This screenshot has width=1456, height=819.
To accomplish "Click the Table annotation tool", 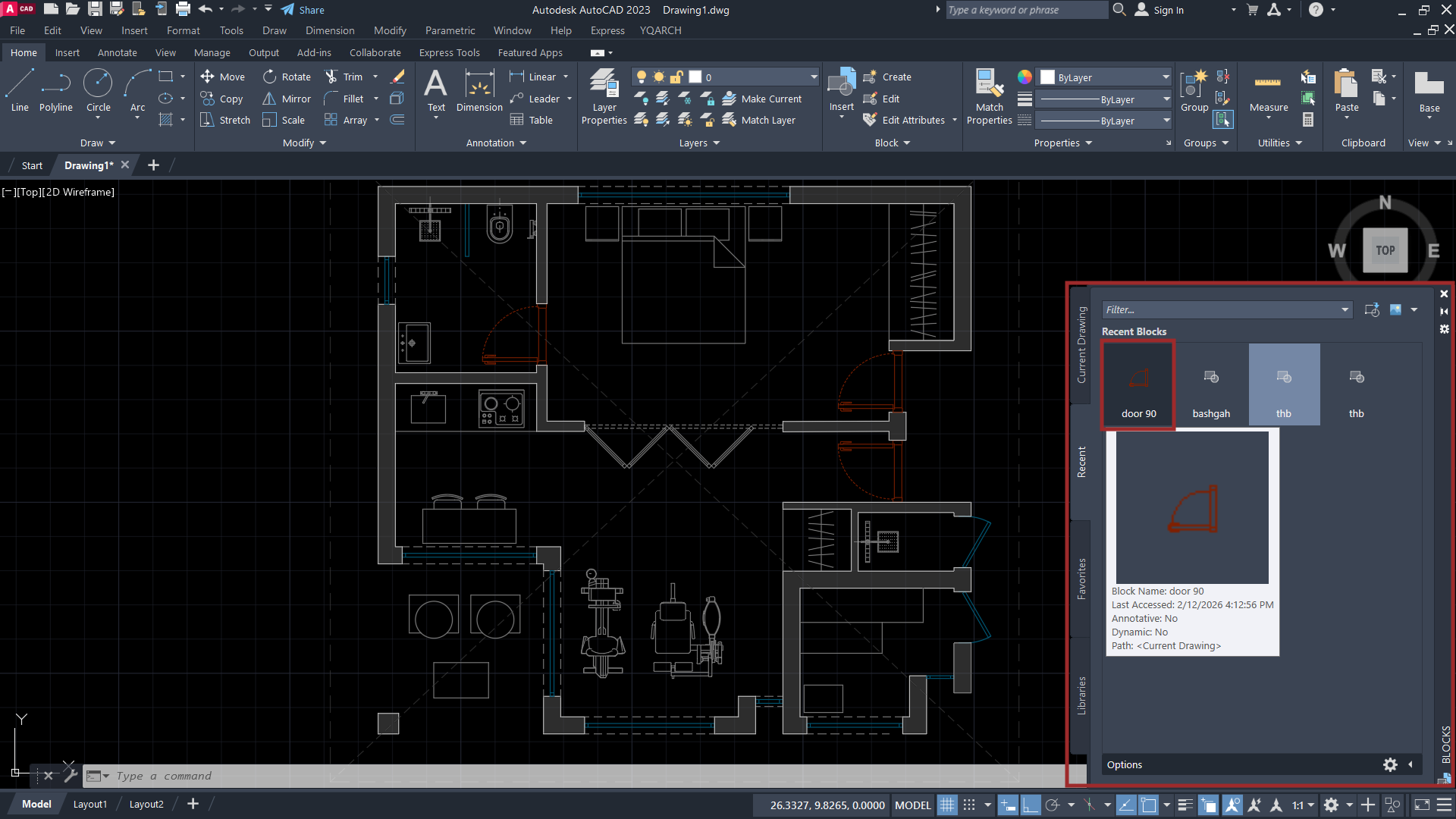I will 532,120.
